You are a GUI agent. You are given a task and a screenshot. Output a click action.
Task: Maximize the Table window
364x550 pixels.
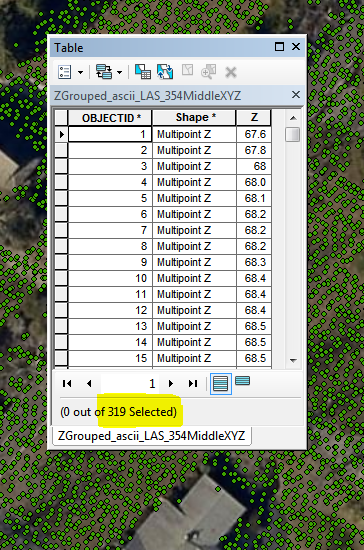[279, 47]
